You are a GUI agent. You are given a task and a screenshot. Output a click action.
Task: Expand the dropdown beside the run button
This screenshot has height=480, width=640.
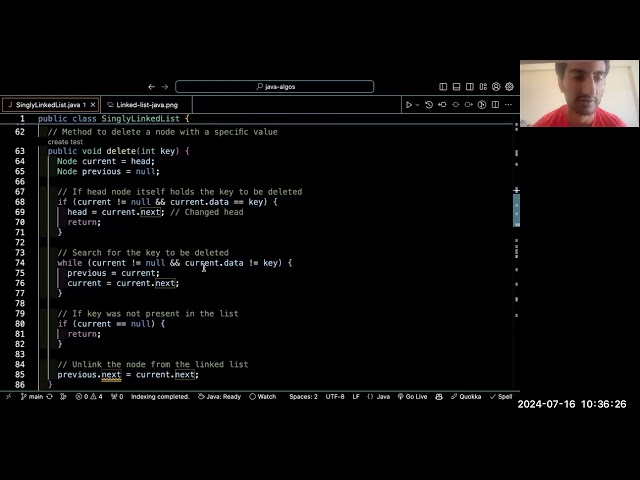click(x=417, y=104)
